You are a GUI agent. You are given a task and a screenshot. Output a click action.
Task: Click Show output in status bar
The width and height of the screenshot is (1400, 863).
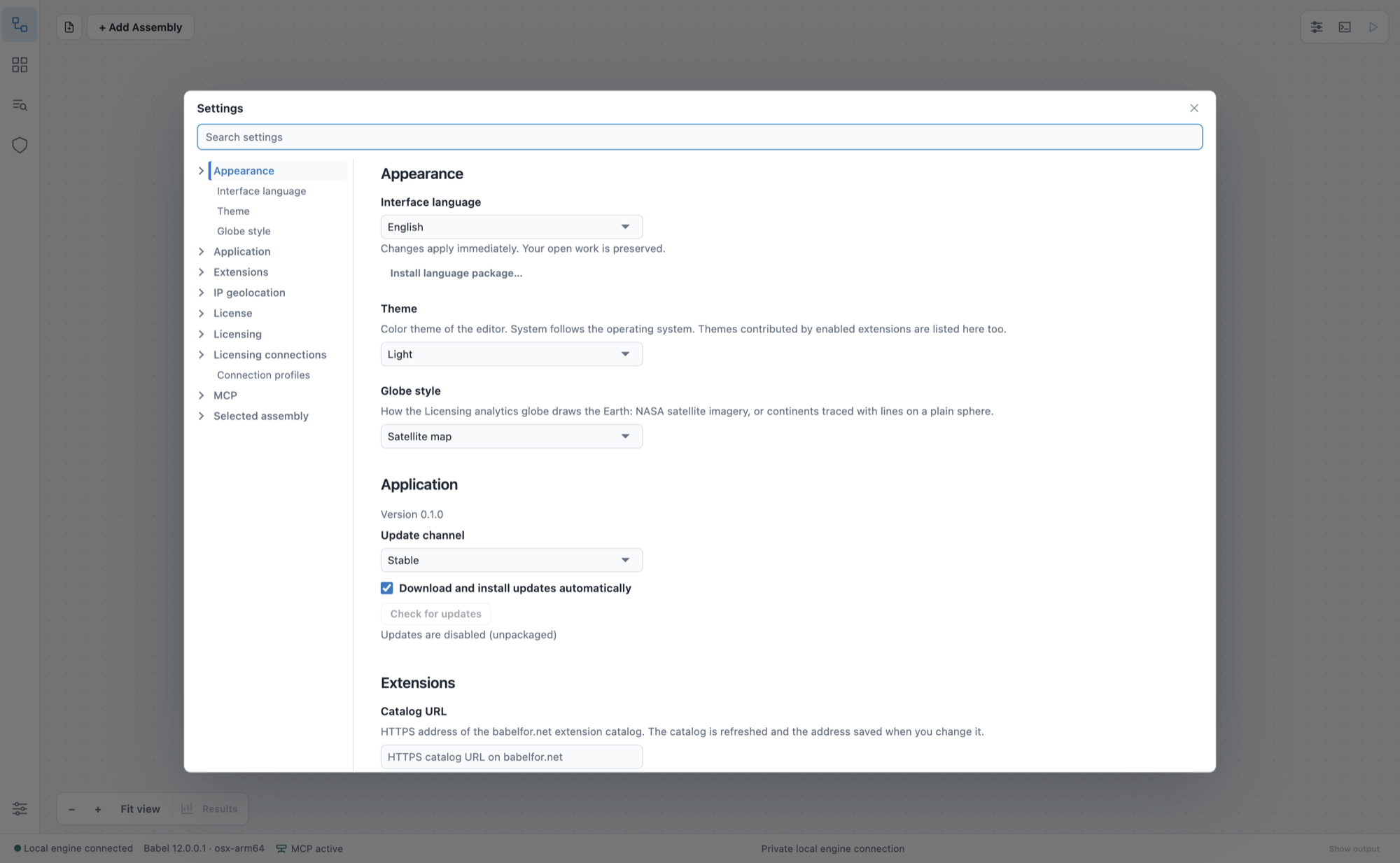(x=1354, y=848)
